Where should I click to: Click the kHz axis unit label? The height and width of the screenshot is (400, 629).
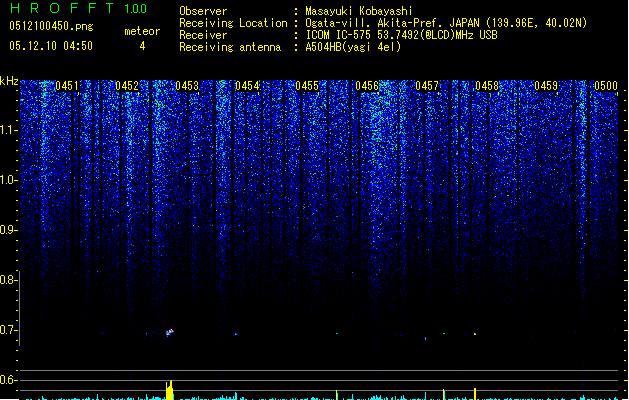point(9,81)
